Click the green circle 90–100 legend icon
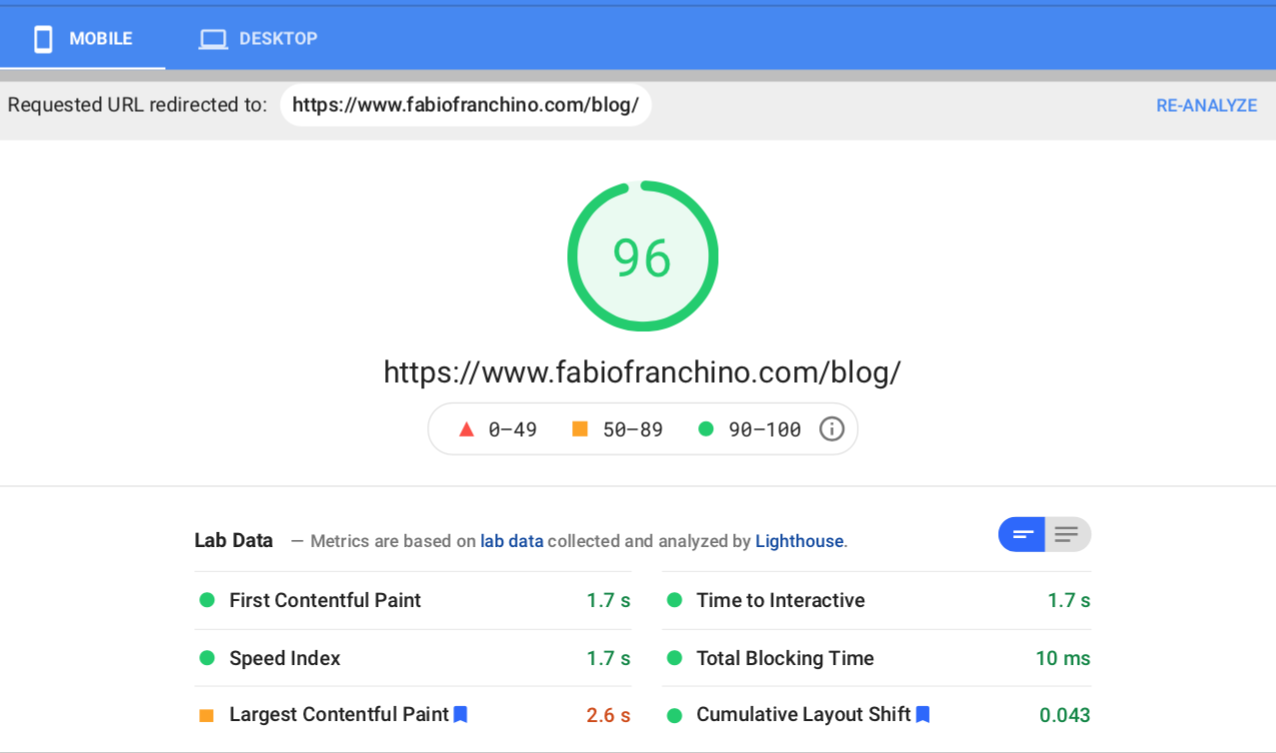1276x753 pixels. pyautogui.click(x=706, y=429)
